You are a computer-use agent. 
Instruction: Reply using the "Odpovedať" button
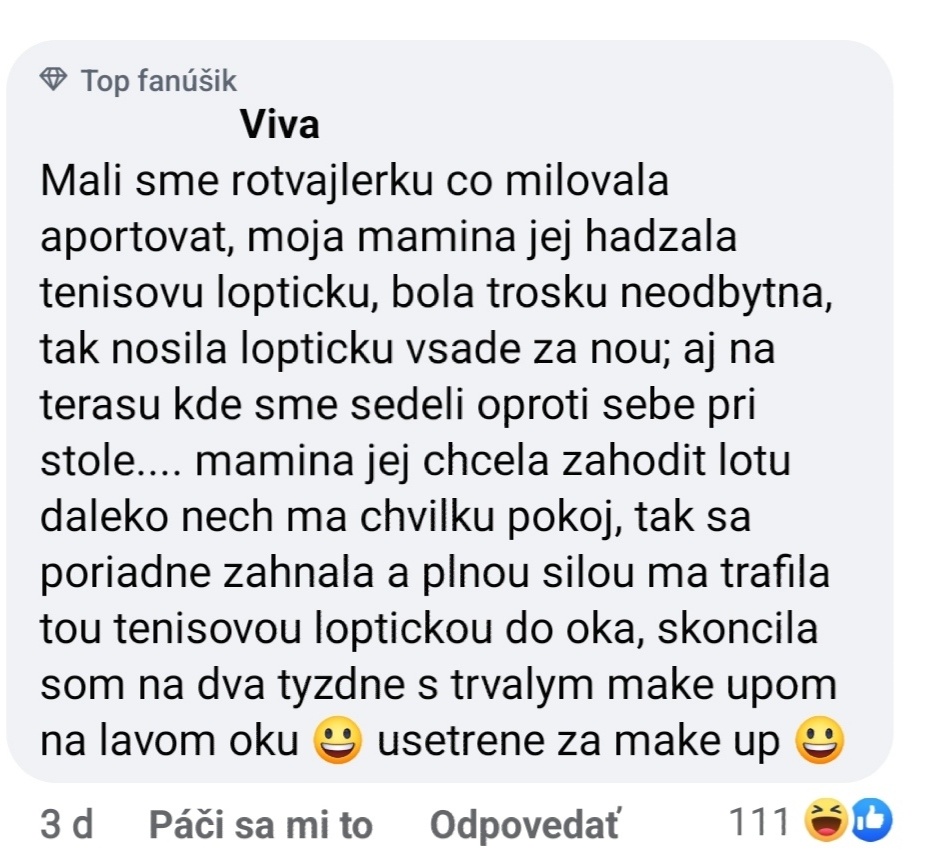coord(524,825)
